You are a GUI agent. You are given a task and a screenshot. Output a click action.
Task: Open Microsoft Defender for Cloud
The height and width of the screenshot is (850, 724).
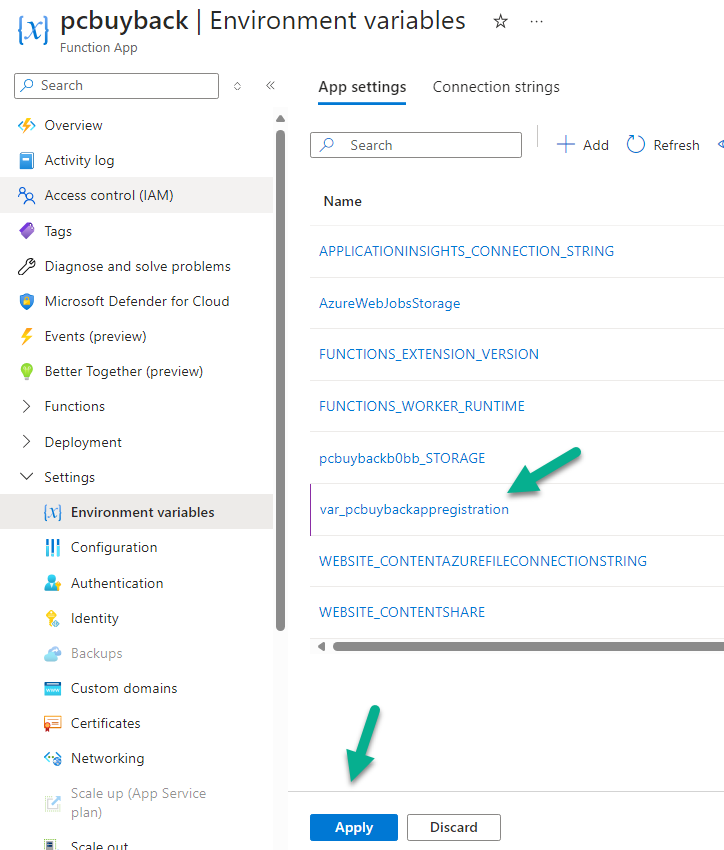137,301
